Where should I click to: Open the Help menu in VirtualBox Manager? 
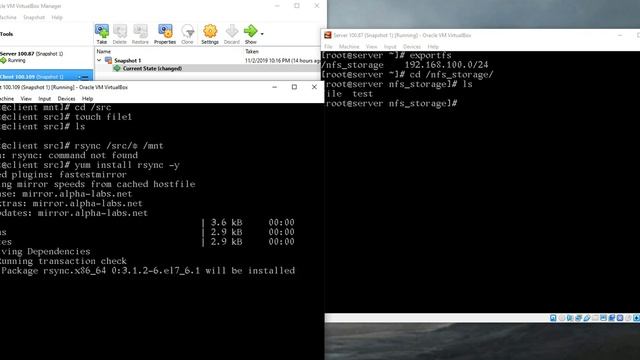point(57,18)
